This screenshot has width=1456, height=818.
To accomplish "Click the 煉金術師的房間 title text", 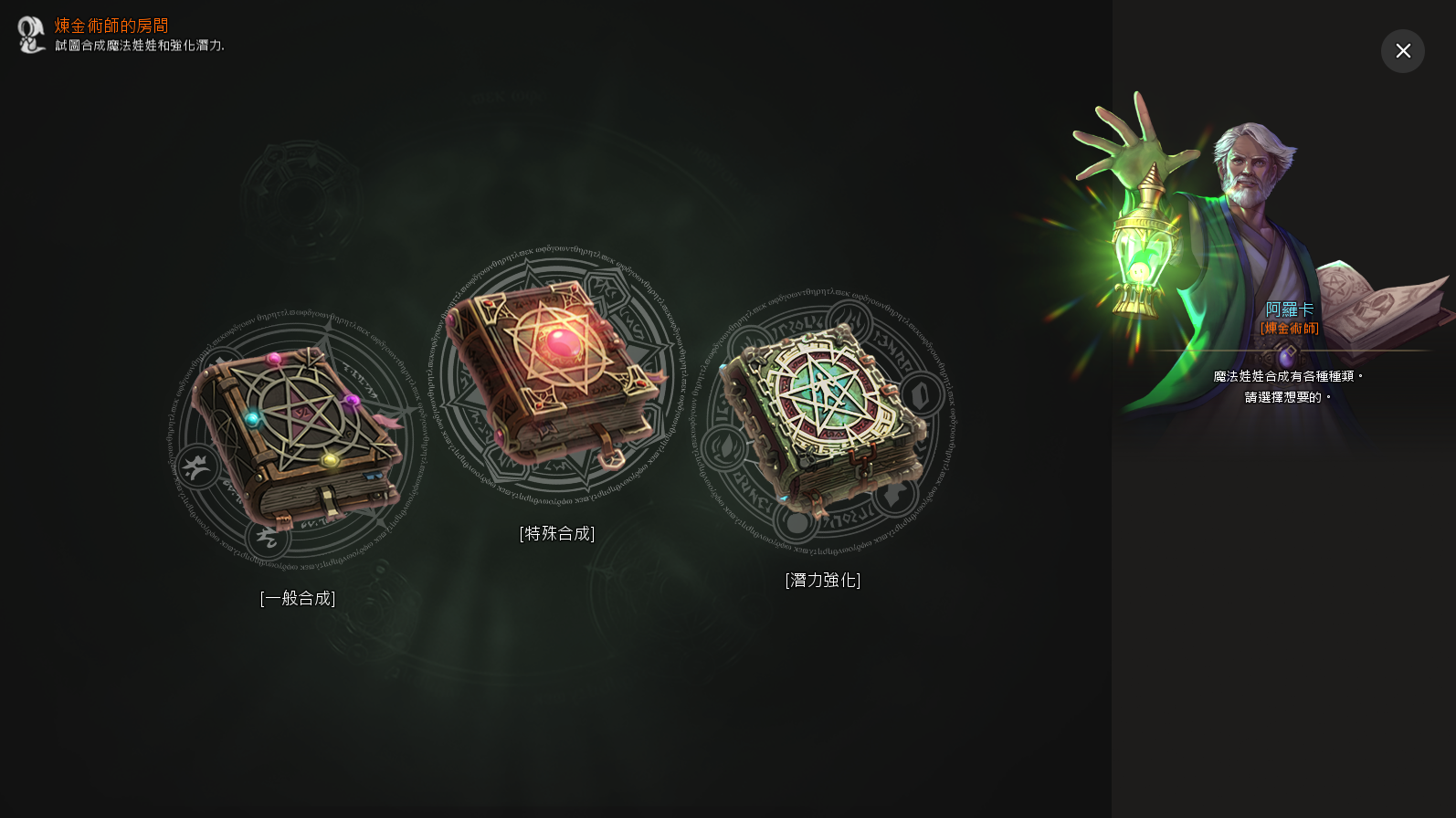I will coord(111,26).
